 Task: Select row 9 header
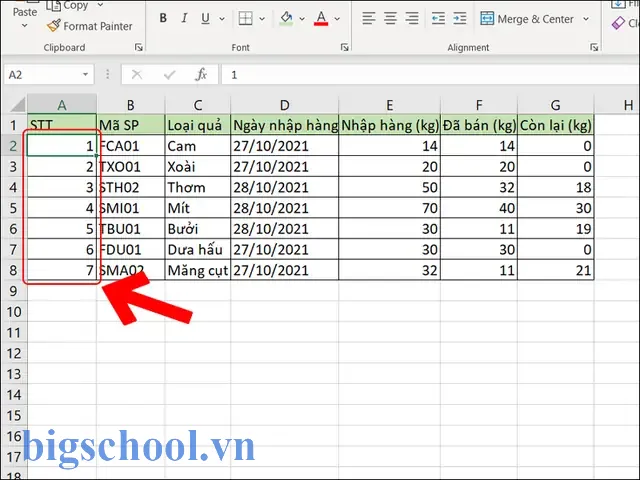click(13, 291)
